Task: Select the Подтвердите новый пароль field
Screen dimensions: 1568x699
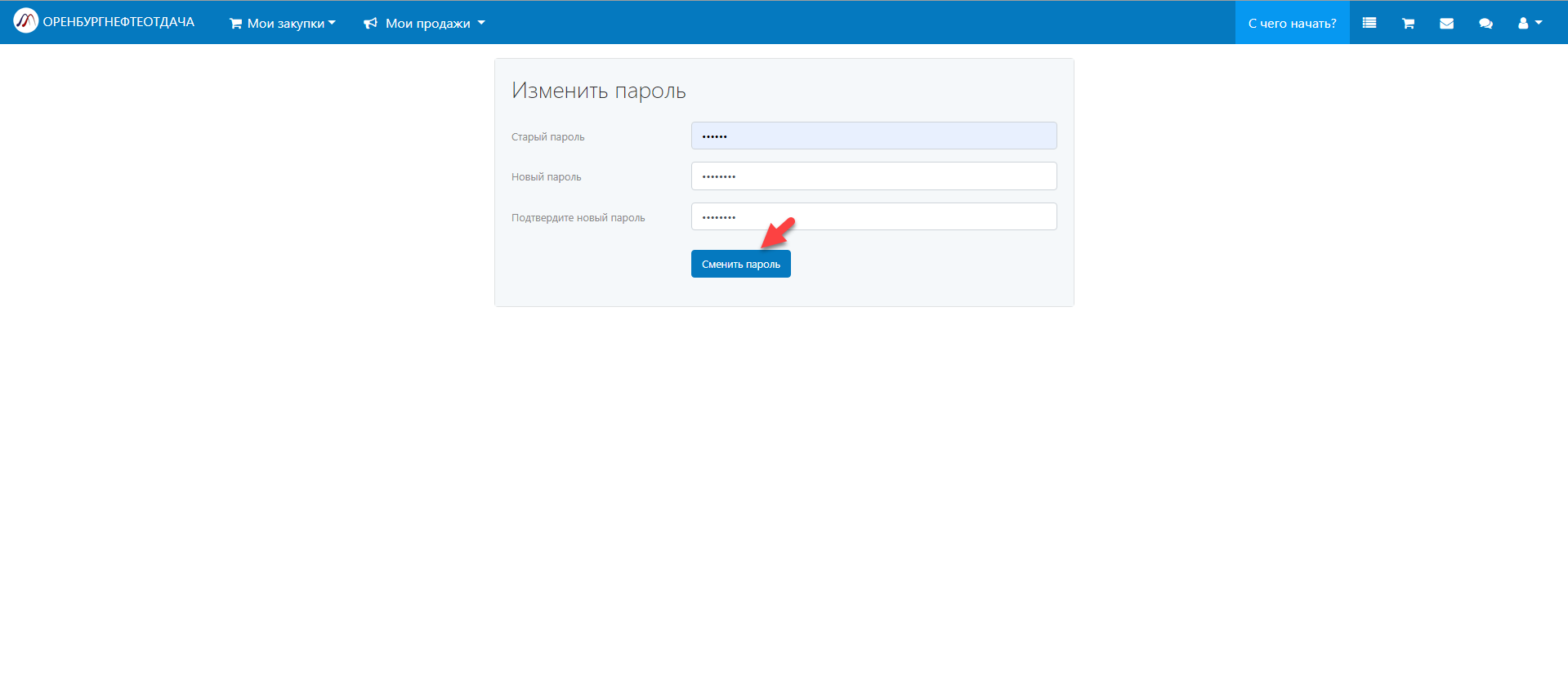Action: [873, 216]
